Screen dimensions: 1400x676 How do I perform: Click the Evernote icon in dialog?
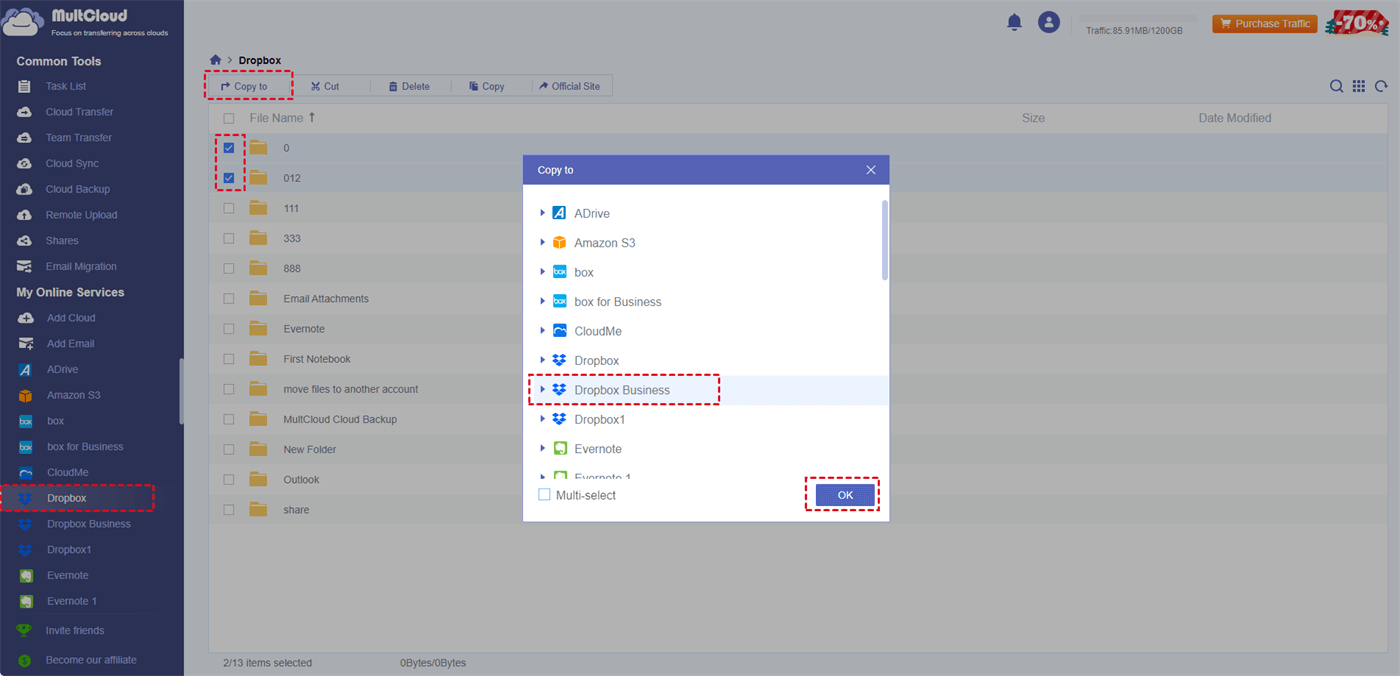pyautogui.click(x=559, y=449)
